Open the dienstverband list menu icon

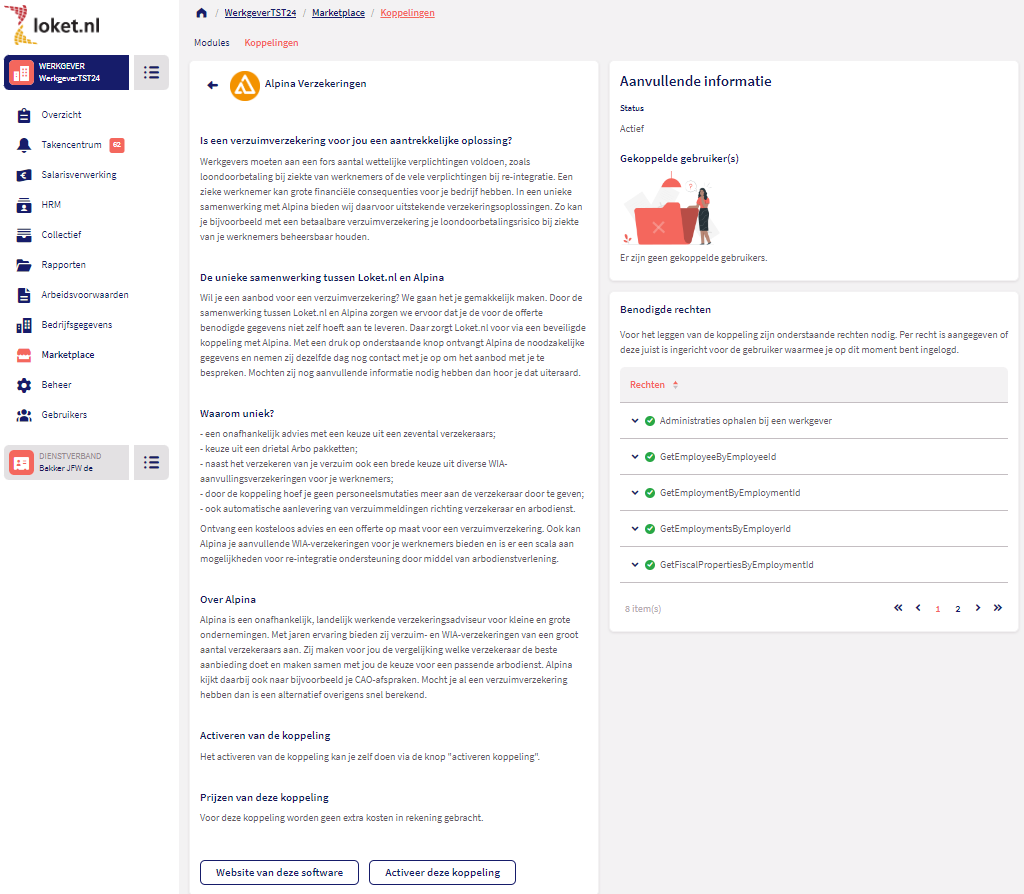[x=151, y=462]
